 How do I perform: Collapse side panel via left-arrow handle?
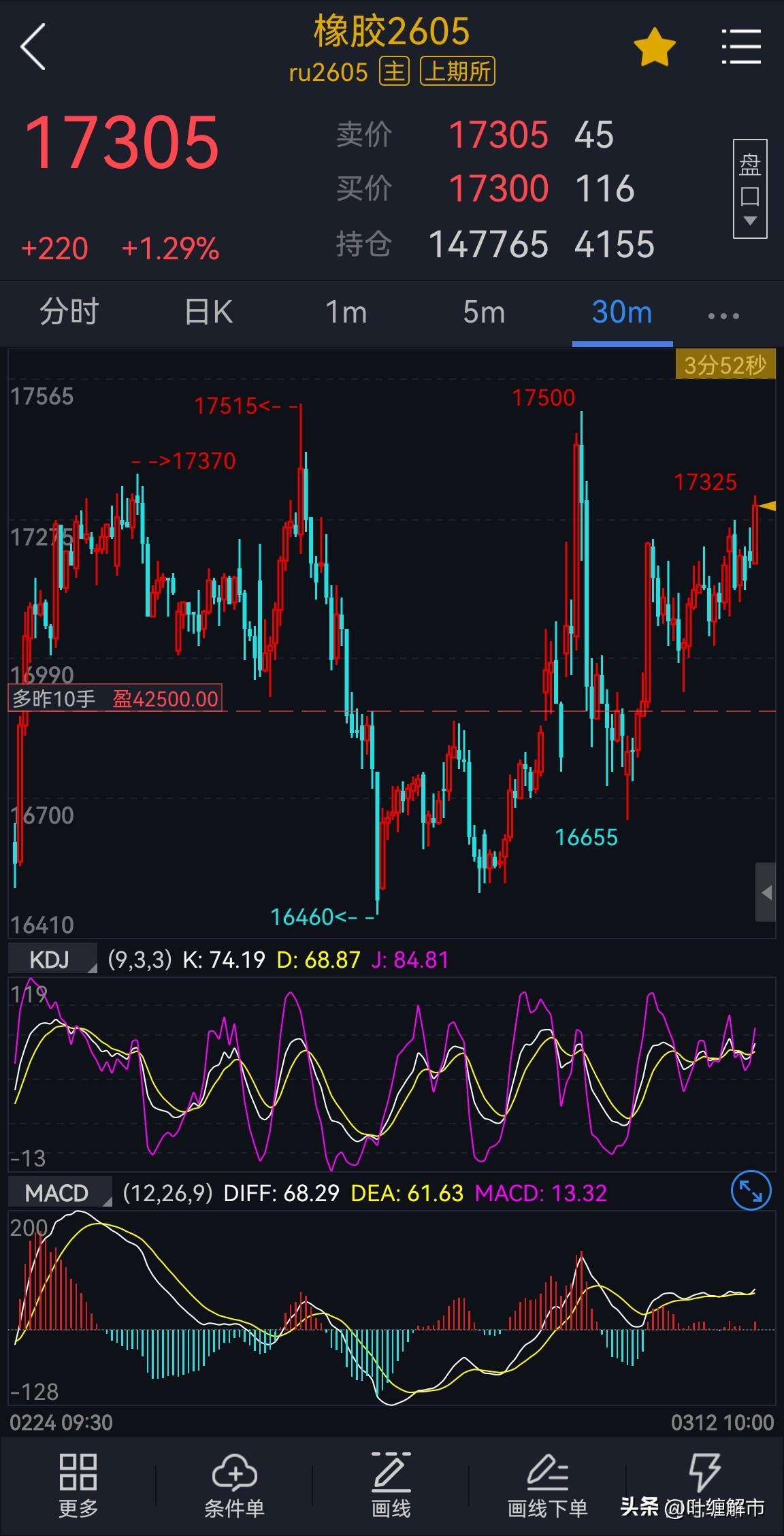click(x=766, y=892)
